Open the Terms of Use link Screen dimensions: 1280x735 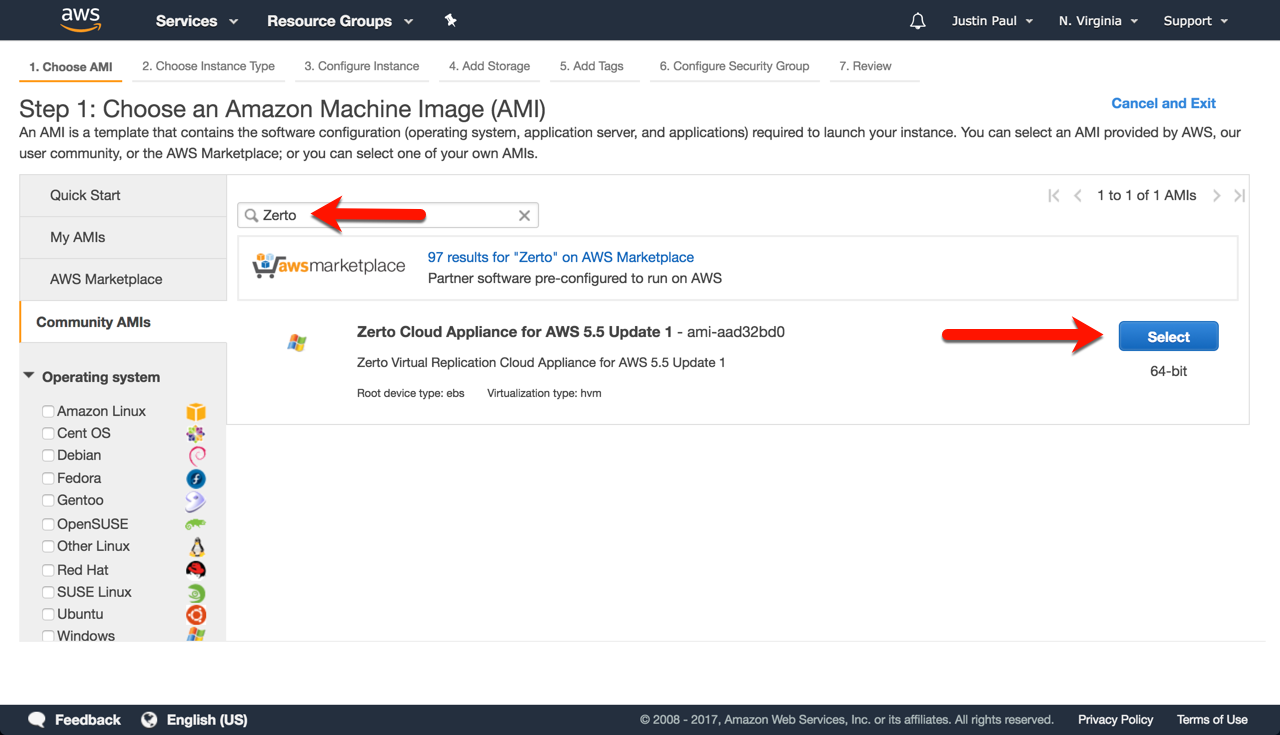[1212, 719]
